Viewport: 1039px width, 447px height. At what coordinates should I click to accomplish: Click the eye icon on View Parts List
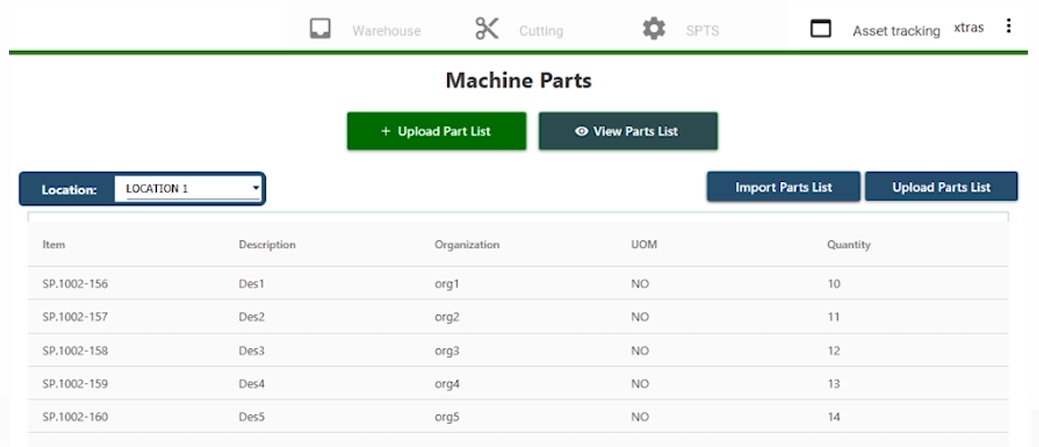point(581,132)
